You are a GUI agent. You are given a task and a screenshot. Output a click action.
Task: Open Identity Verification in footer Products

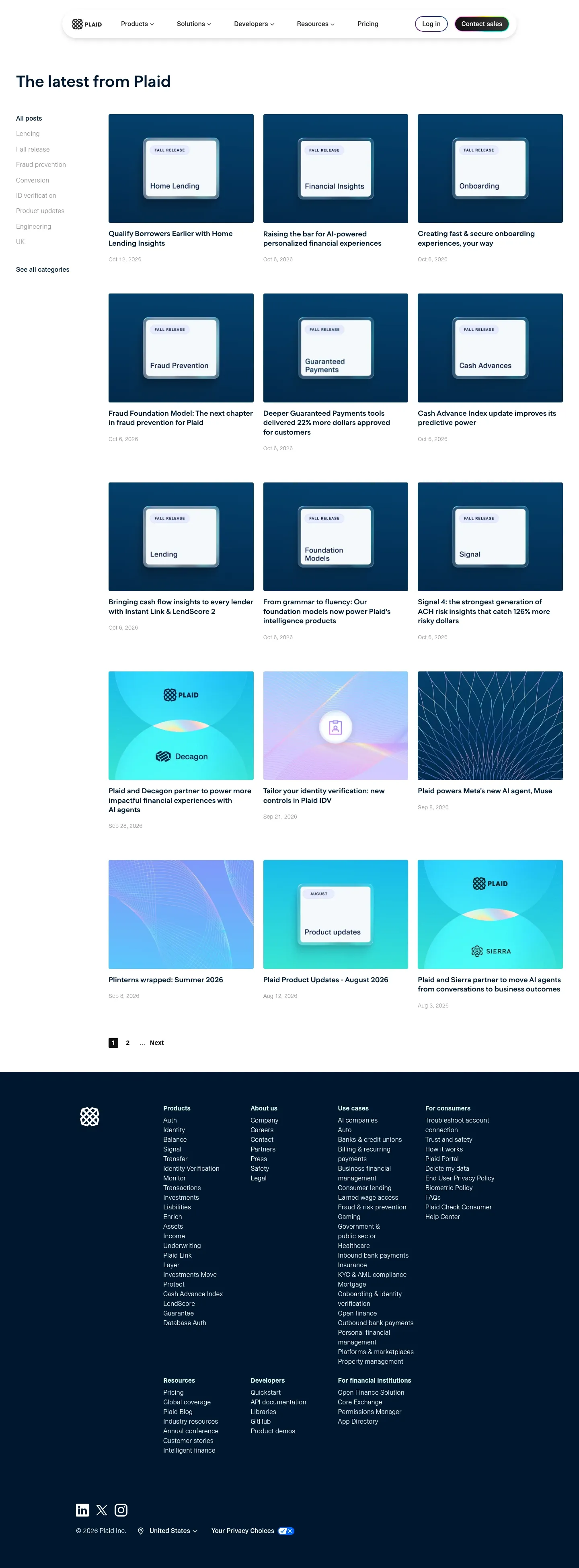[191, 1169]
